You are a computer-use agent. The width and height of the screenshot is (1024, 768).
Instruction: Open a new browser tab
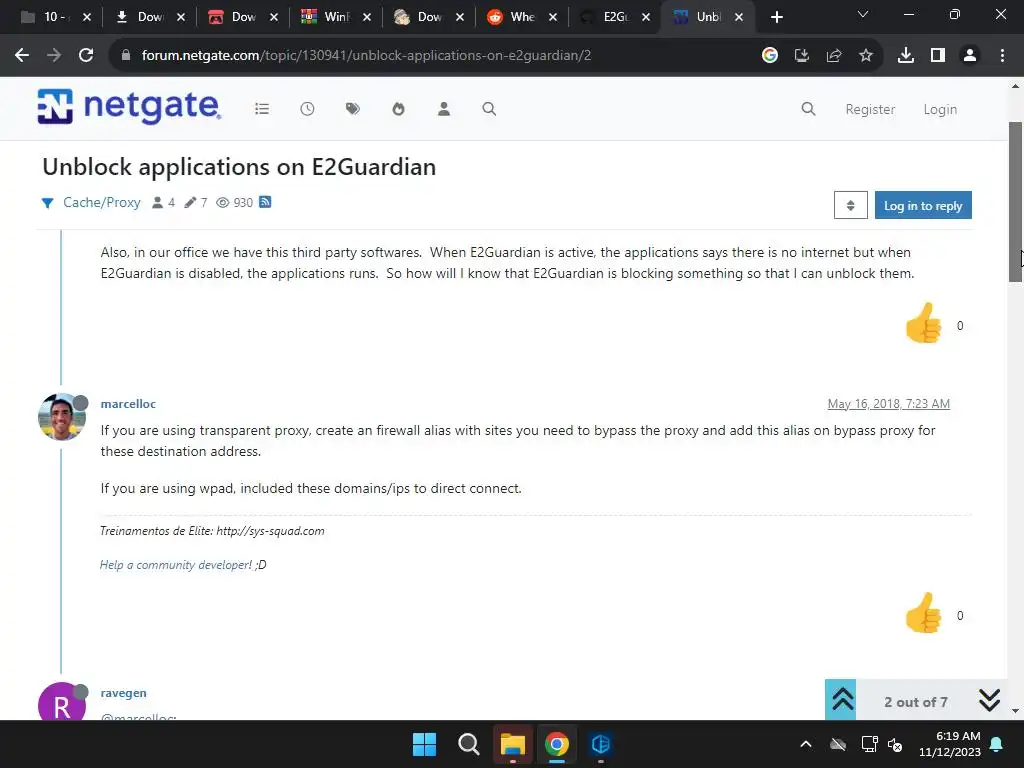(x=776, y=17)
